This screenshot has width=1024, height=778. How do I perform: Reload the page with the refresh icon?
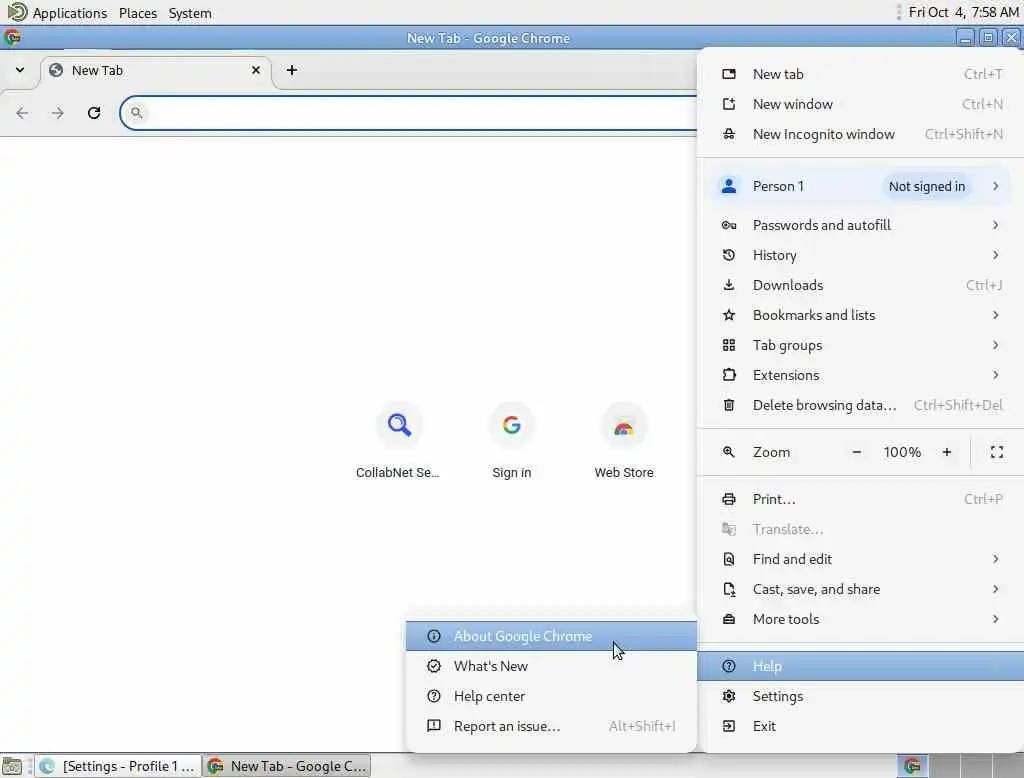pyautogui.click(x=94, y=113)
